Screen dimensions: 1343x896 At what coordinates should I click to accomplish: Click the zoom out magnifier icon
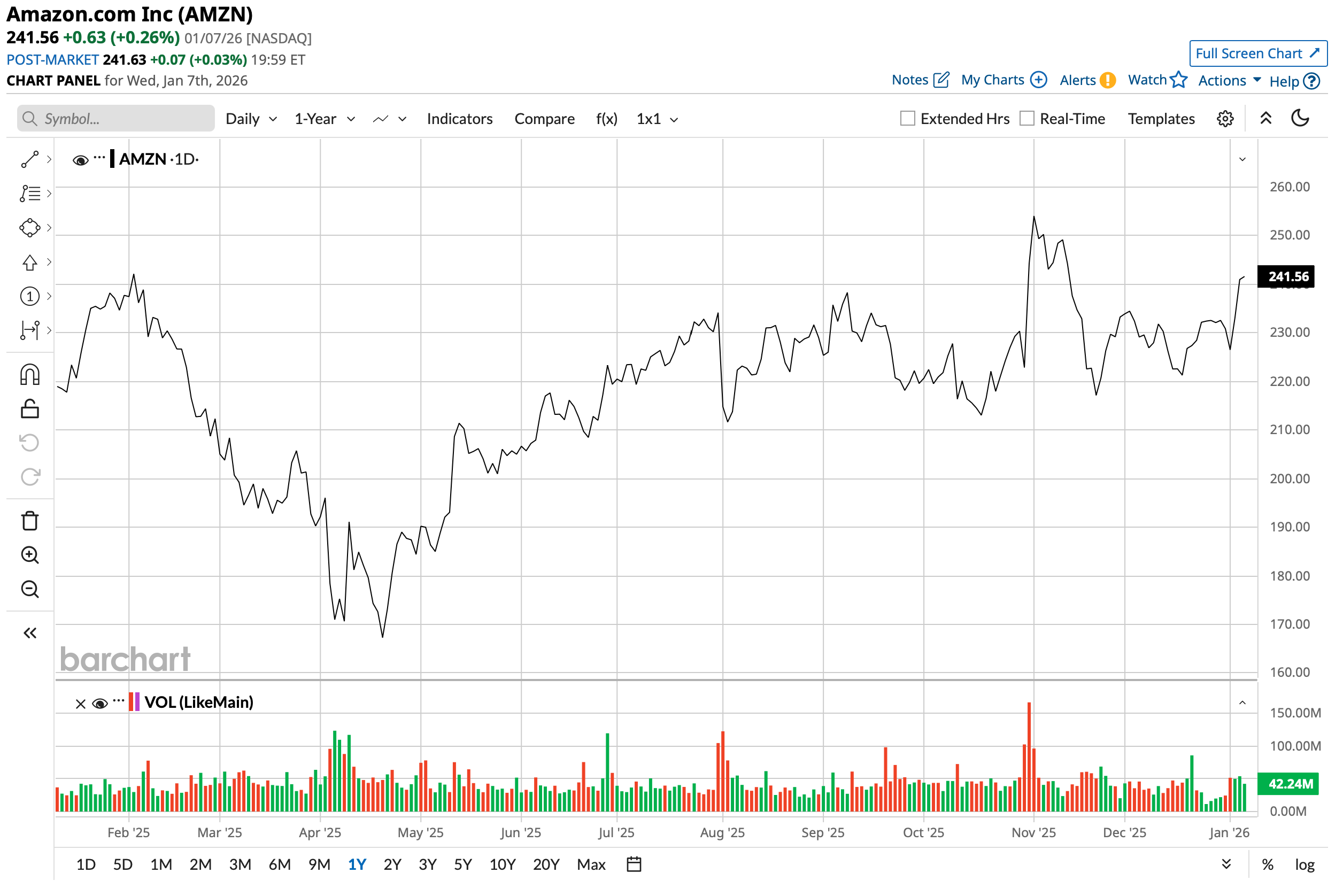click(30, 589)
